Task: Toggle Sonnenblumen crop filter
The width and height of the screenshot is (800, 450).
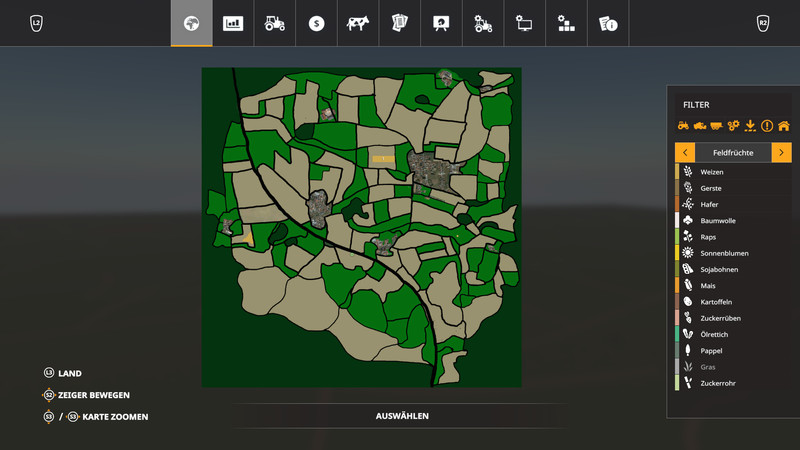Action: click(x=724, y=253)
